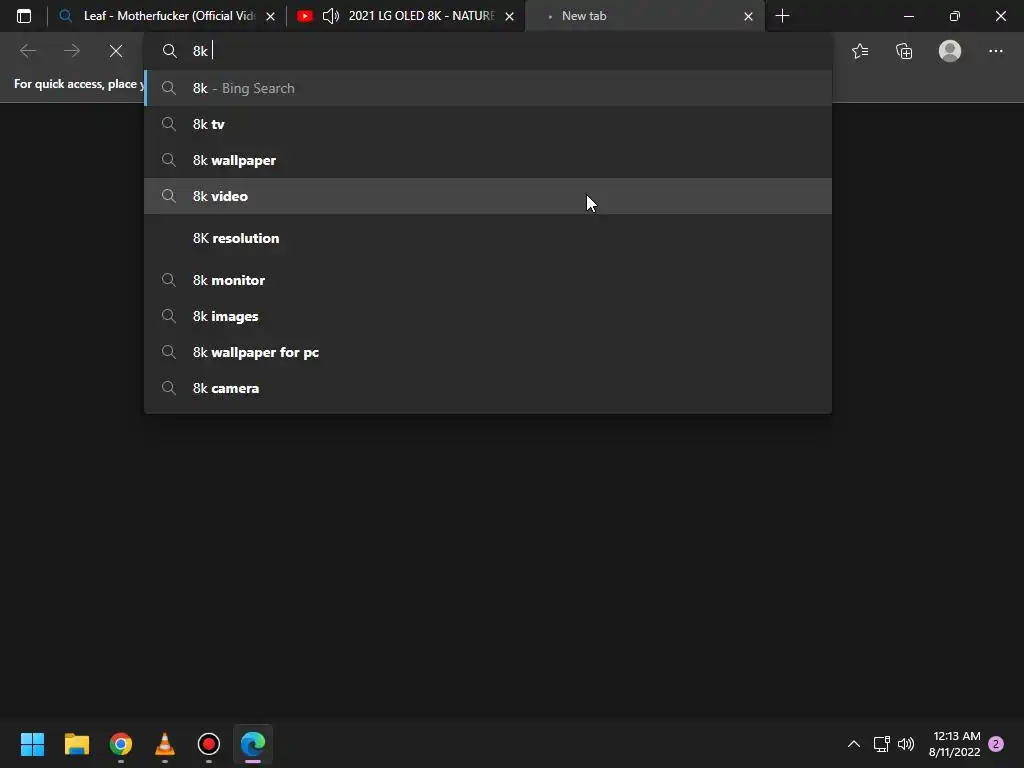Go back with the back arrow
This screenshot has width=1024, height=768.
(27, 51)
